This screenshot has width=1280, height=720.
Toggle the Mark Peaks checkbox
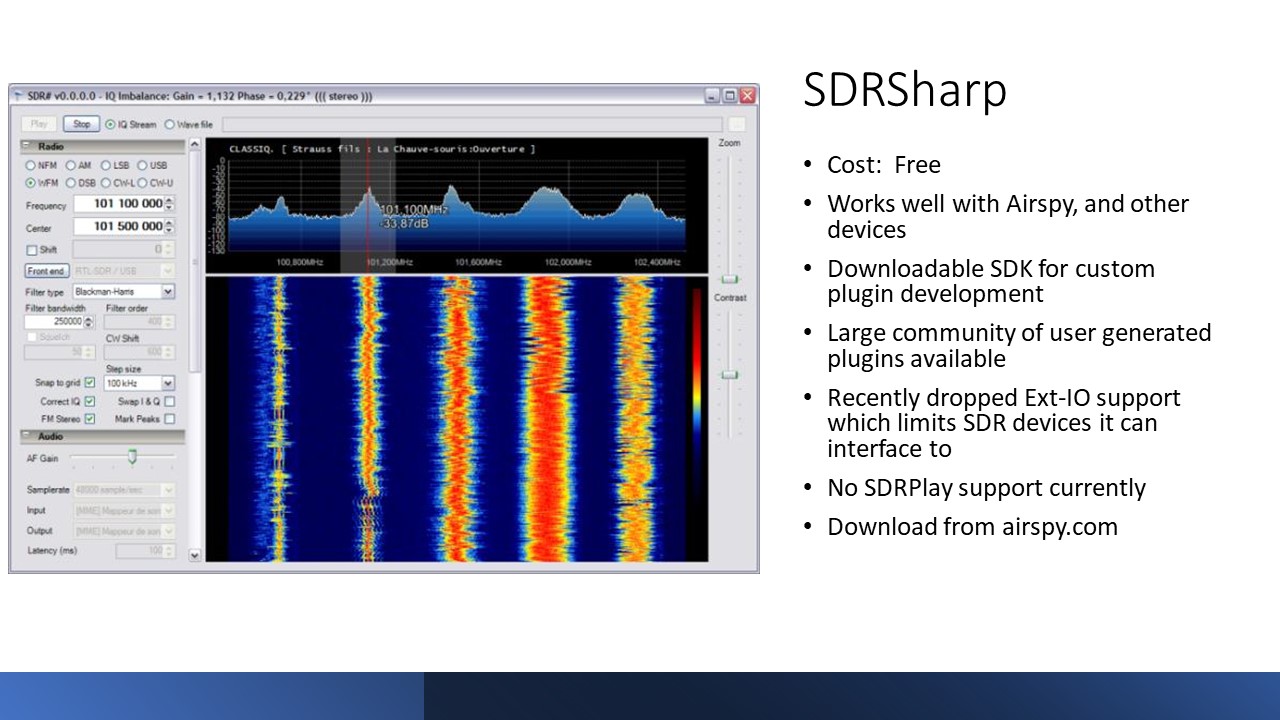[169, 419]
